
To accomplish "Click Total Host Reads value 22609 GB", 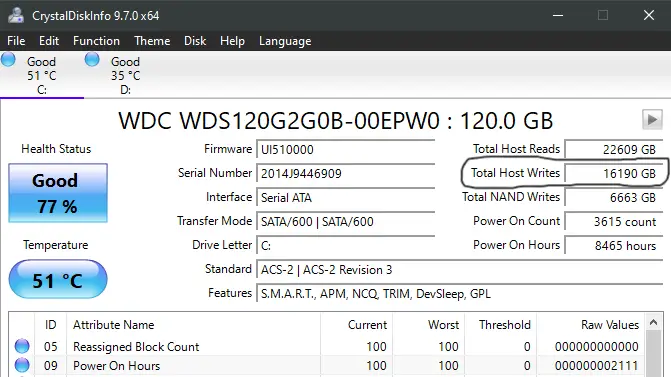I will click(x=614, y=150).
